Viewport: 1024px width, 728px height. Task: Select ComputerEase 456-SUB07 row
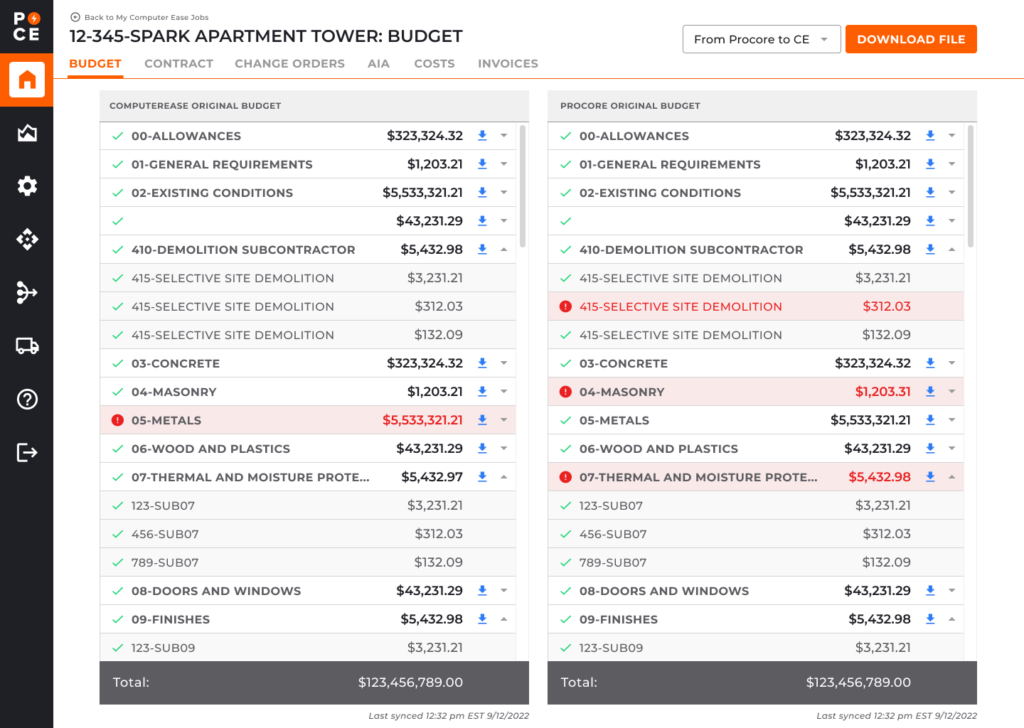click(308, 534)
